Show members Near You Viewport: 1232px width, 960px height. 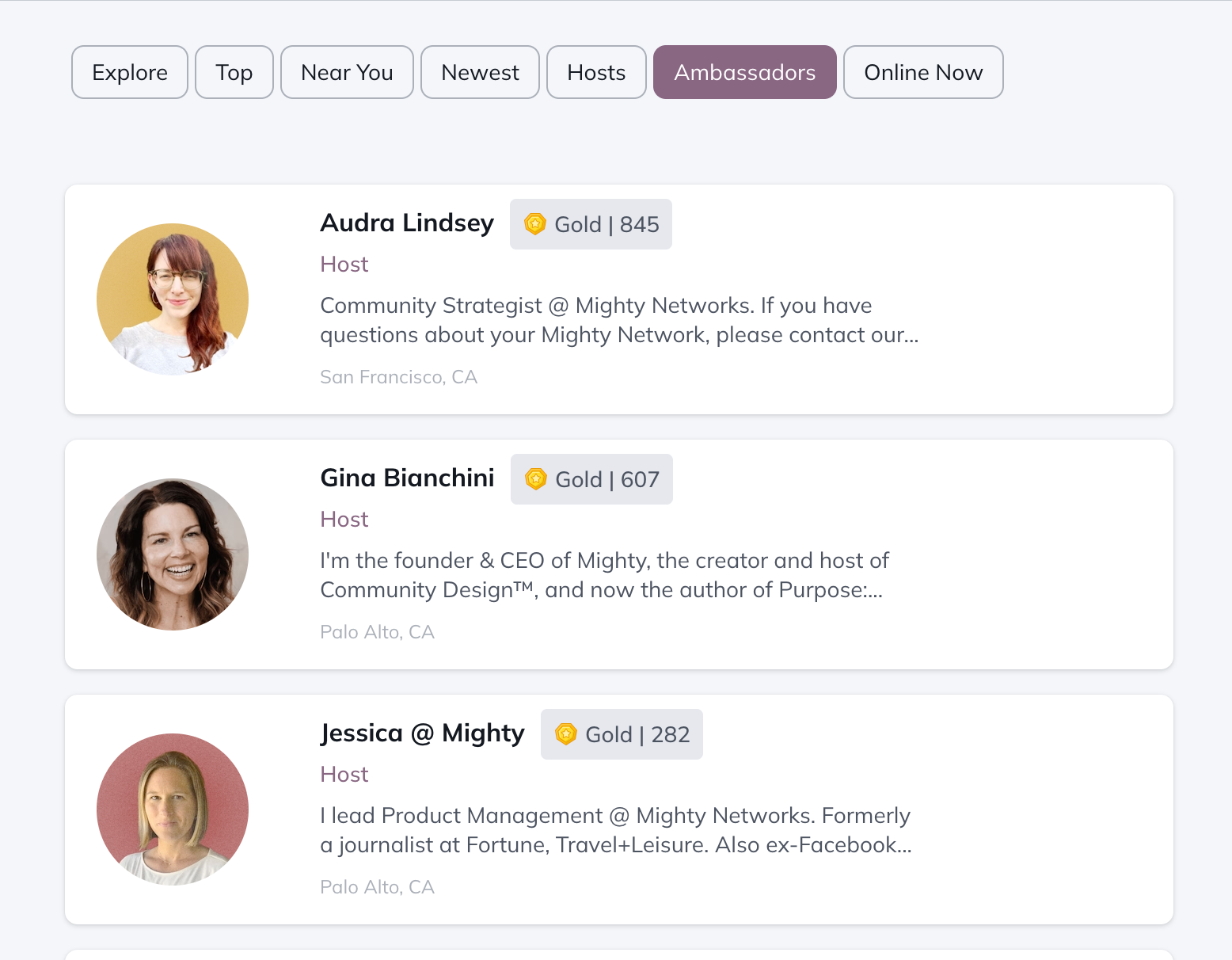pyautogui.click(x=347, y=72)
